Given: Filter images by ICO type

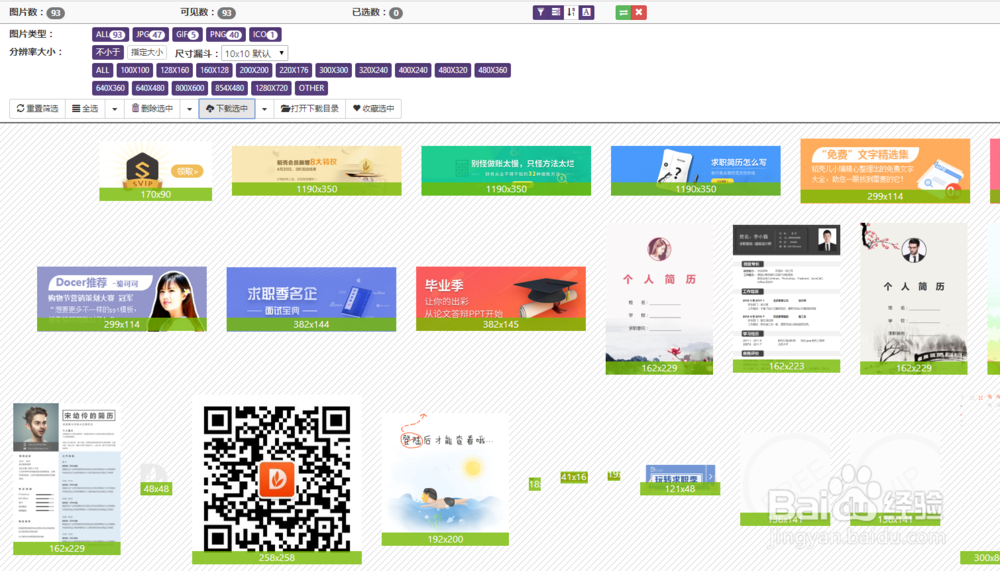Looking at the screenshot, I should coord(265,34).
